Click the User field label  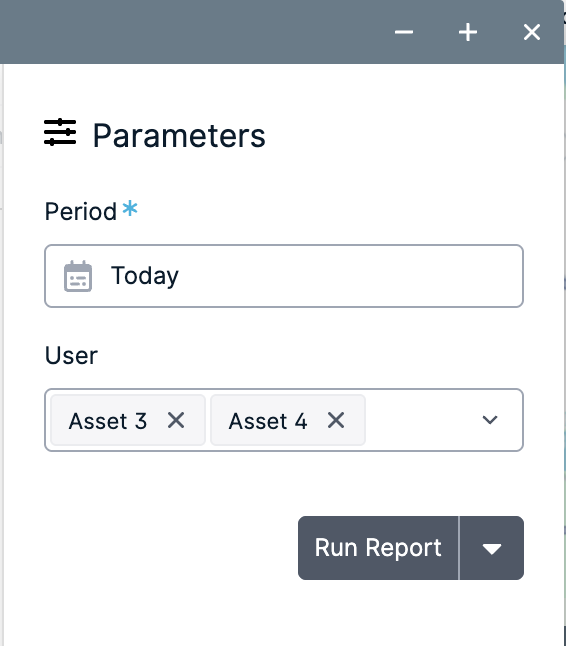click(x=71, y=356)
